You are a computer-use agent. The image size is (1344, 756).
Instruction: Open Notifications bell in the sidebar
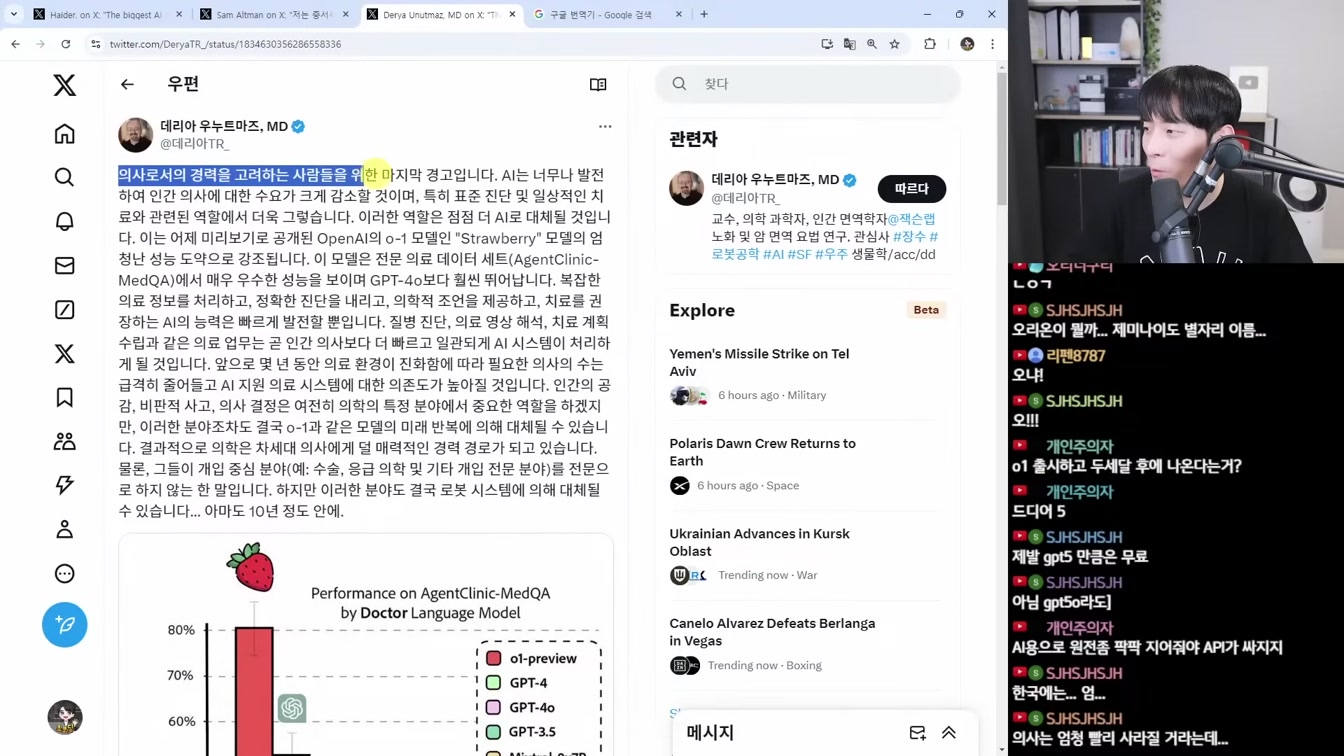coord(65,221)
